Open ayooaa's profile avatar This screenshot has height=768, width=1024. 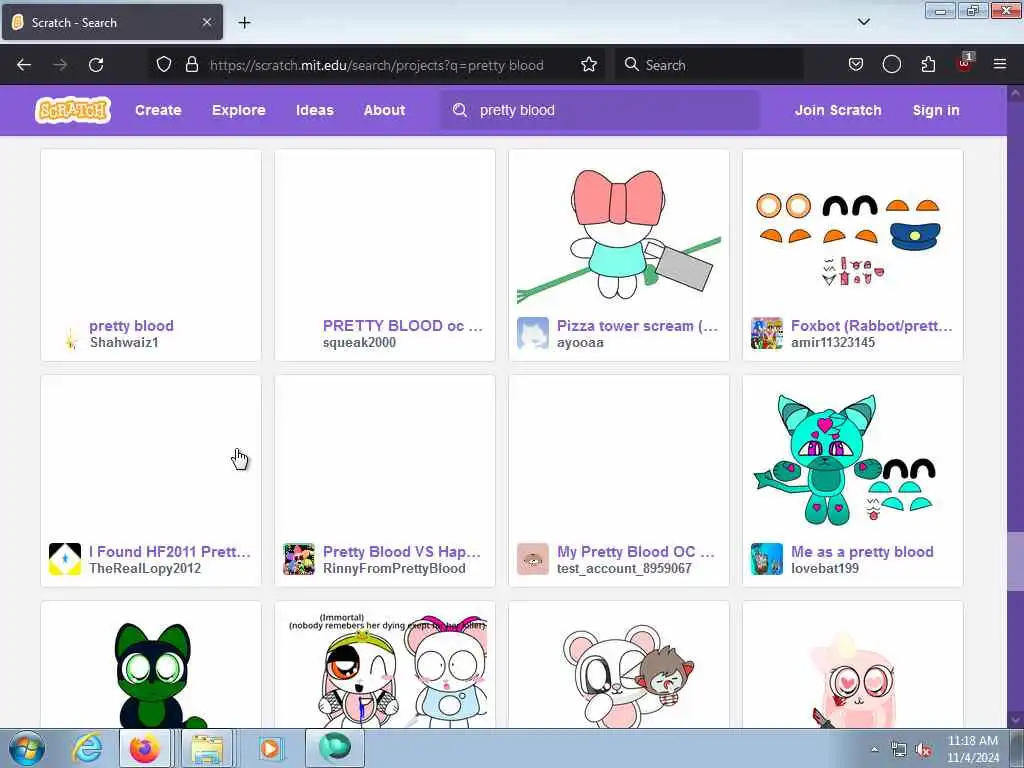[533, 333]
